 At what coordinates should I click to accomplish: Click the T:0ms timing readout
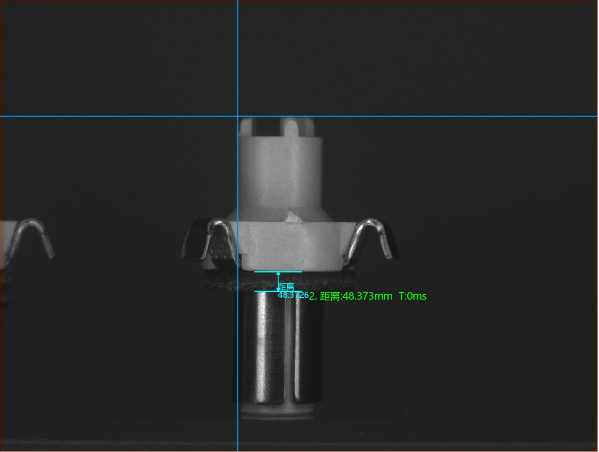click(413, 296)
